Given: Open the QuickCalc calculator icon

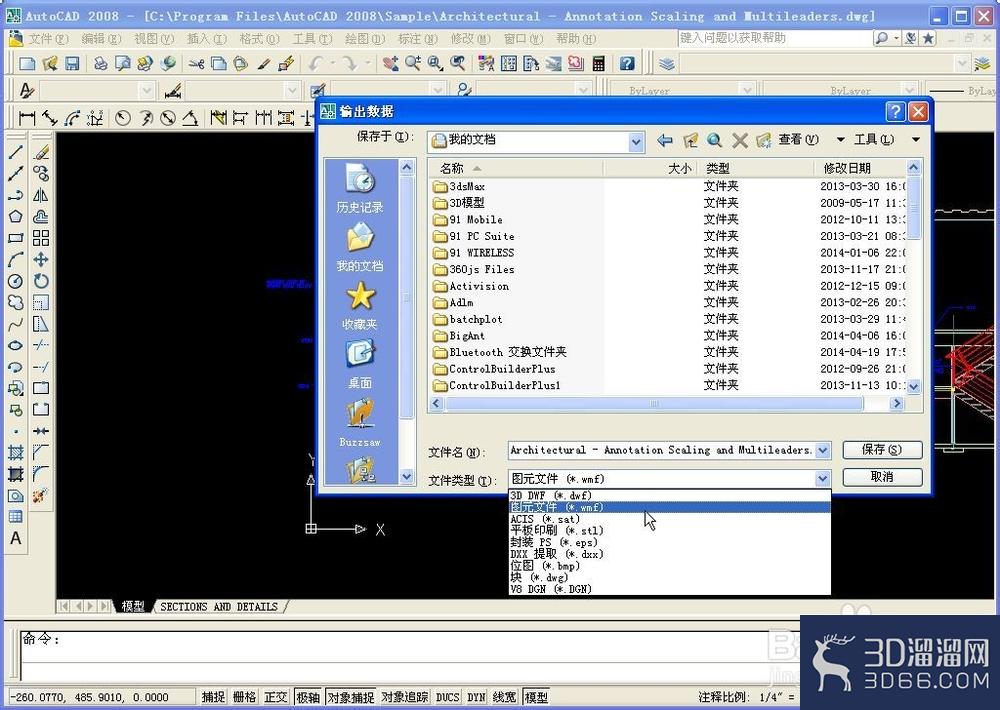Looking at the screenshot, I should point(598,64).
